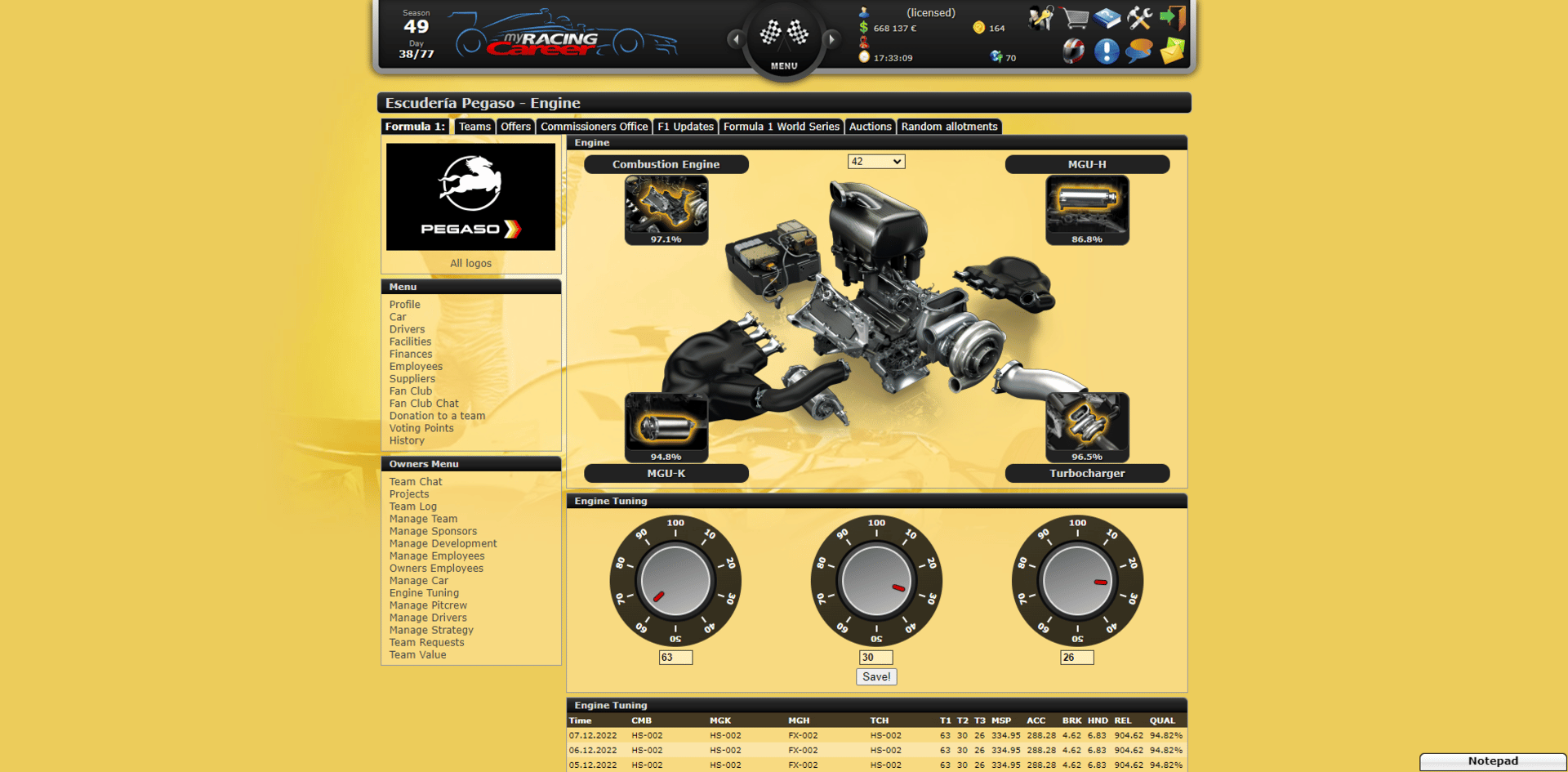Open the Manage Sponsors link

click(433, 531)
